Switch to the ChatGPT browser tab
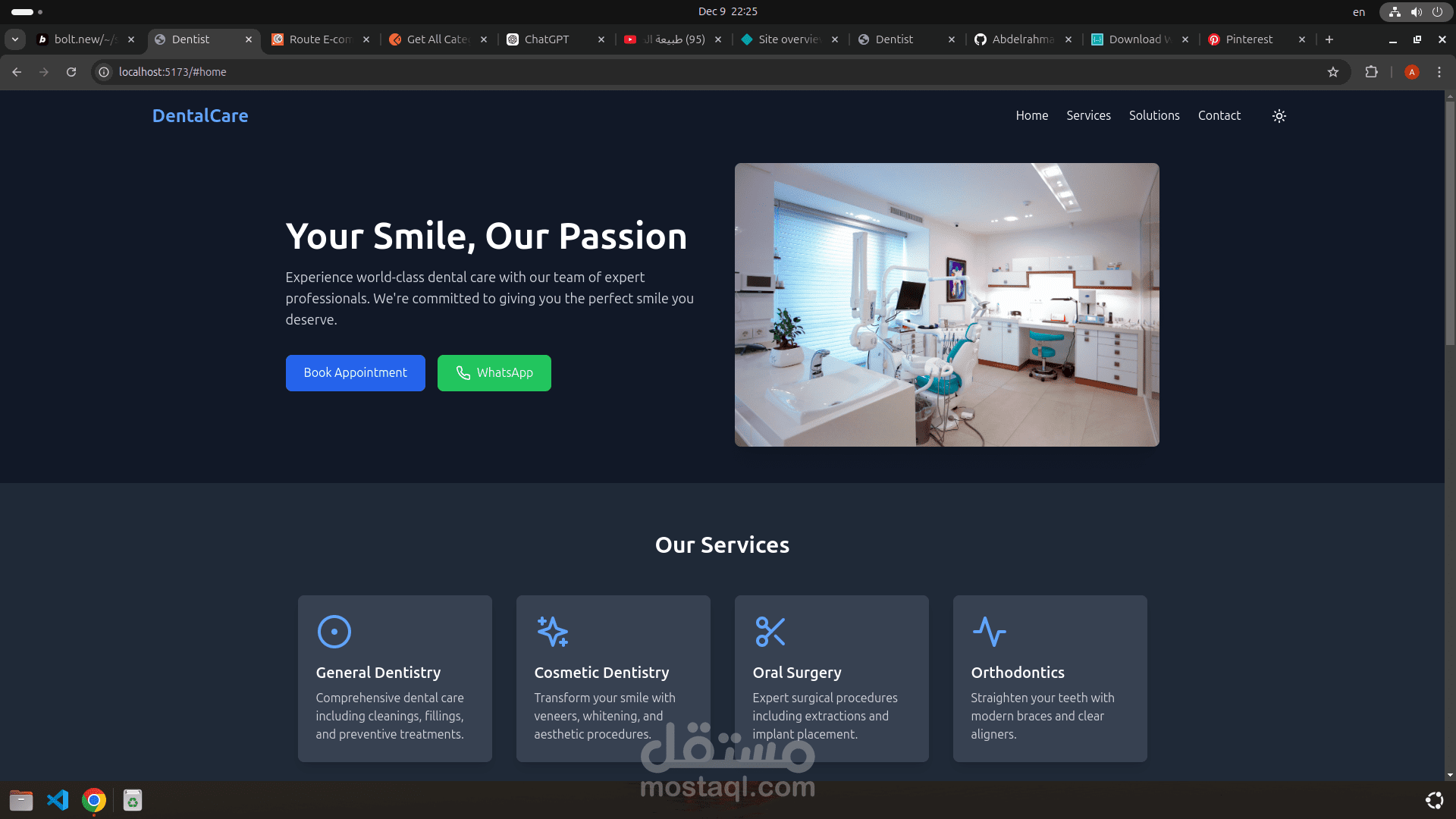This screenshot has width=1456, height=819. (546, 39)
